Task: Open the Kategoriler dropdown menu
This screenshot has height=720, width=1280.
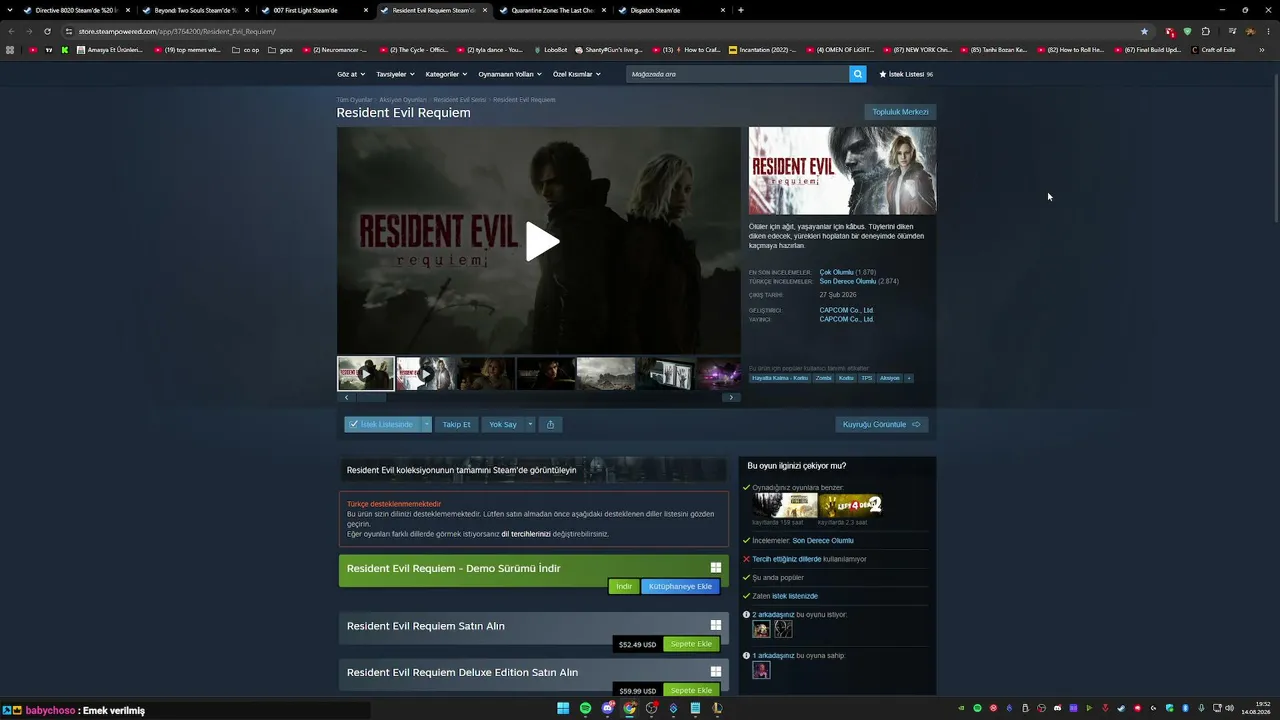Action: coord(446,74)
